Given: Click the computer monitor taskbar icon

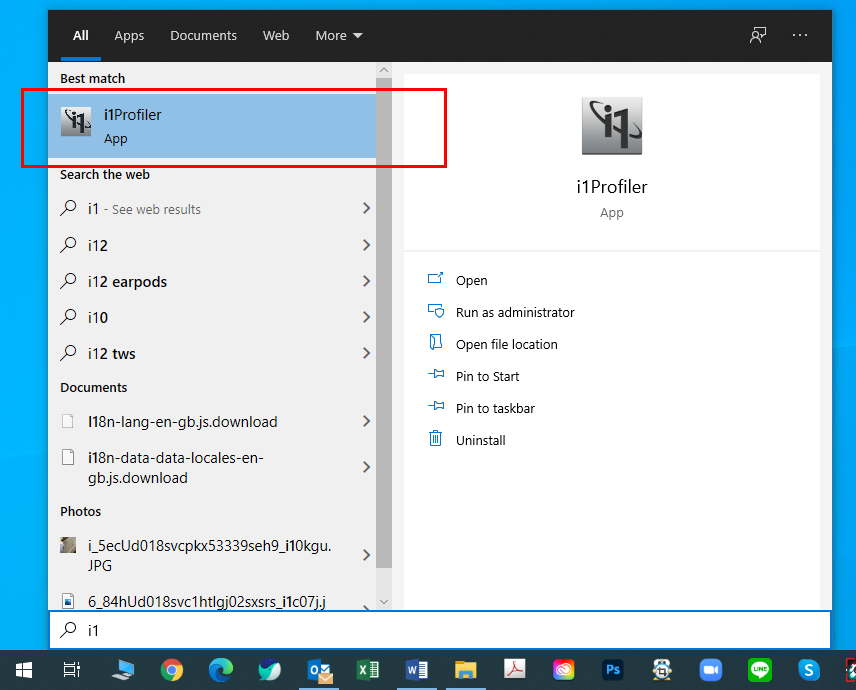Looking at the screenshot, I should (x=123, y=670).
